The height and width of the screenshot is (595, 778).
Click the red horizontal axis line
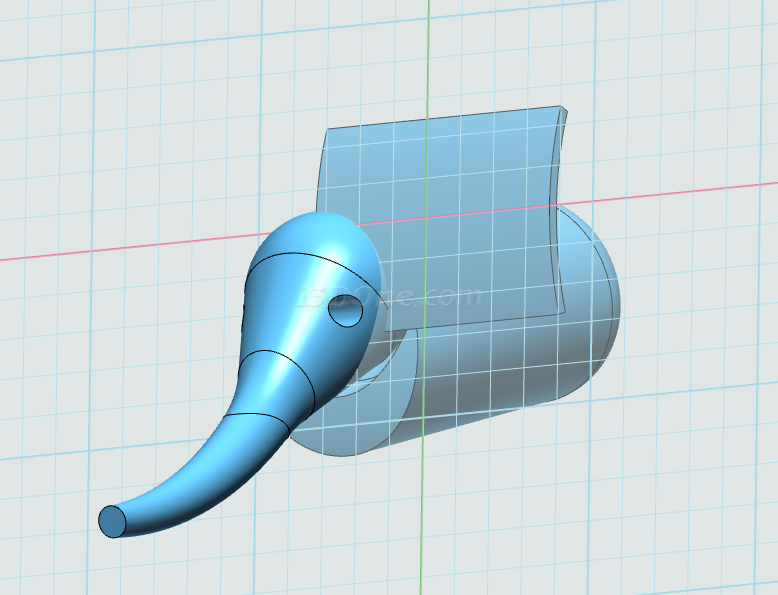click(x=120, y=248)
